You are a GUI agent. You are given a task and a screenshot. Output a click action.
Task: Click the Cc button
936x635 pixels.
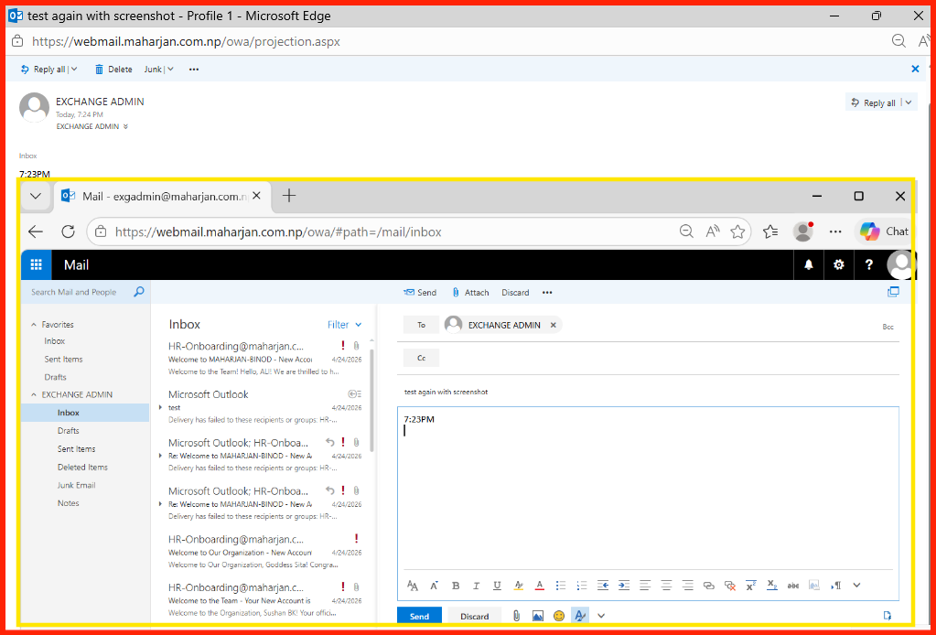(x=421, y=358)
